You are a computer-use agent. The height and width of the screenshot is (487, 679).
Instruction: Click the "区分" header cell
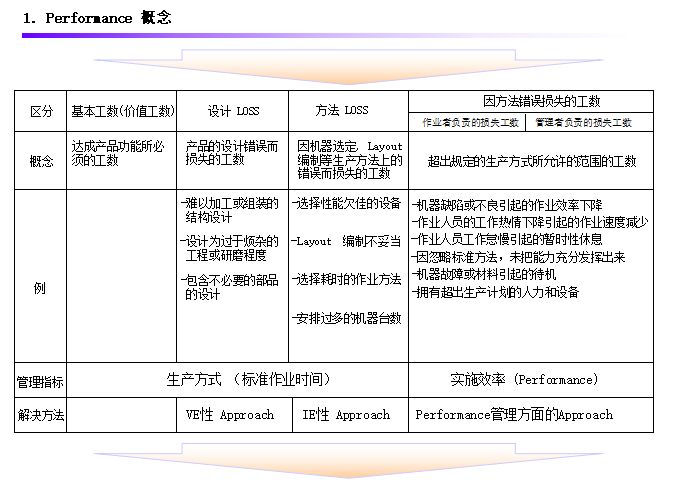(x=40, y=111)
